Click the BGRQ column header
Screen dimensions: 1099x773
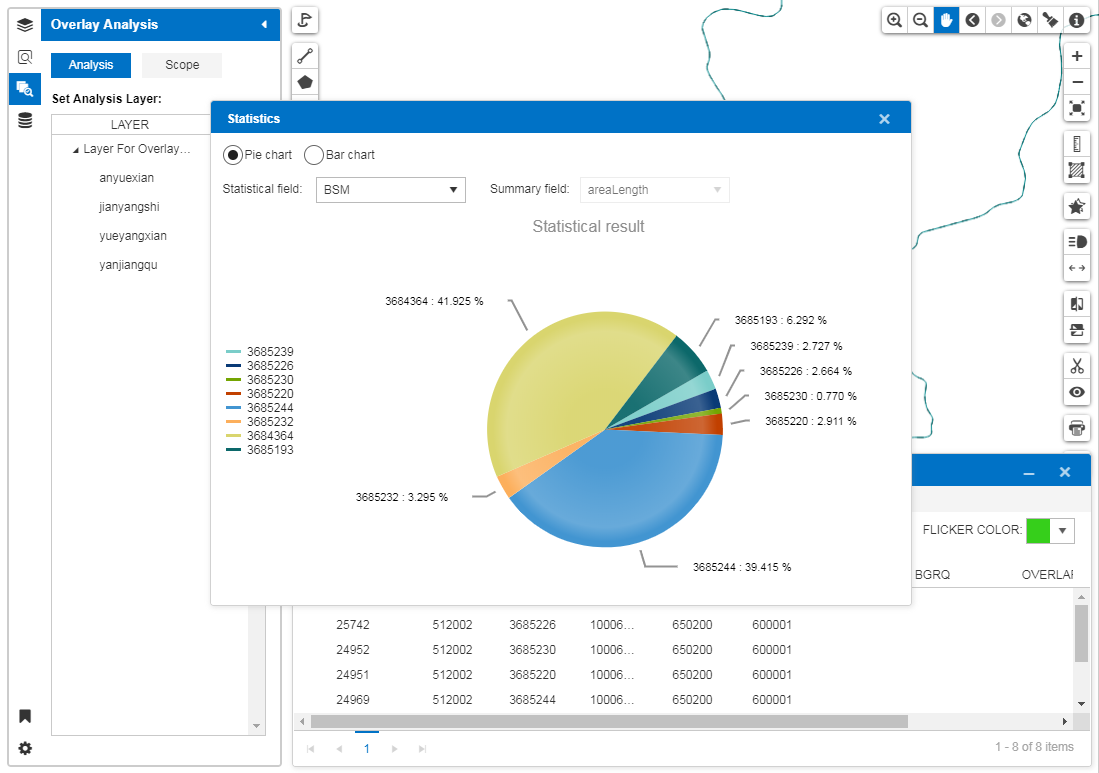pos(933,575)
